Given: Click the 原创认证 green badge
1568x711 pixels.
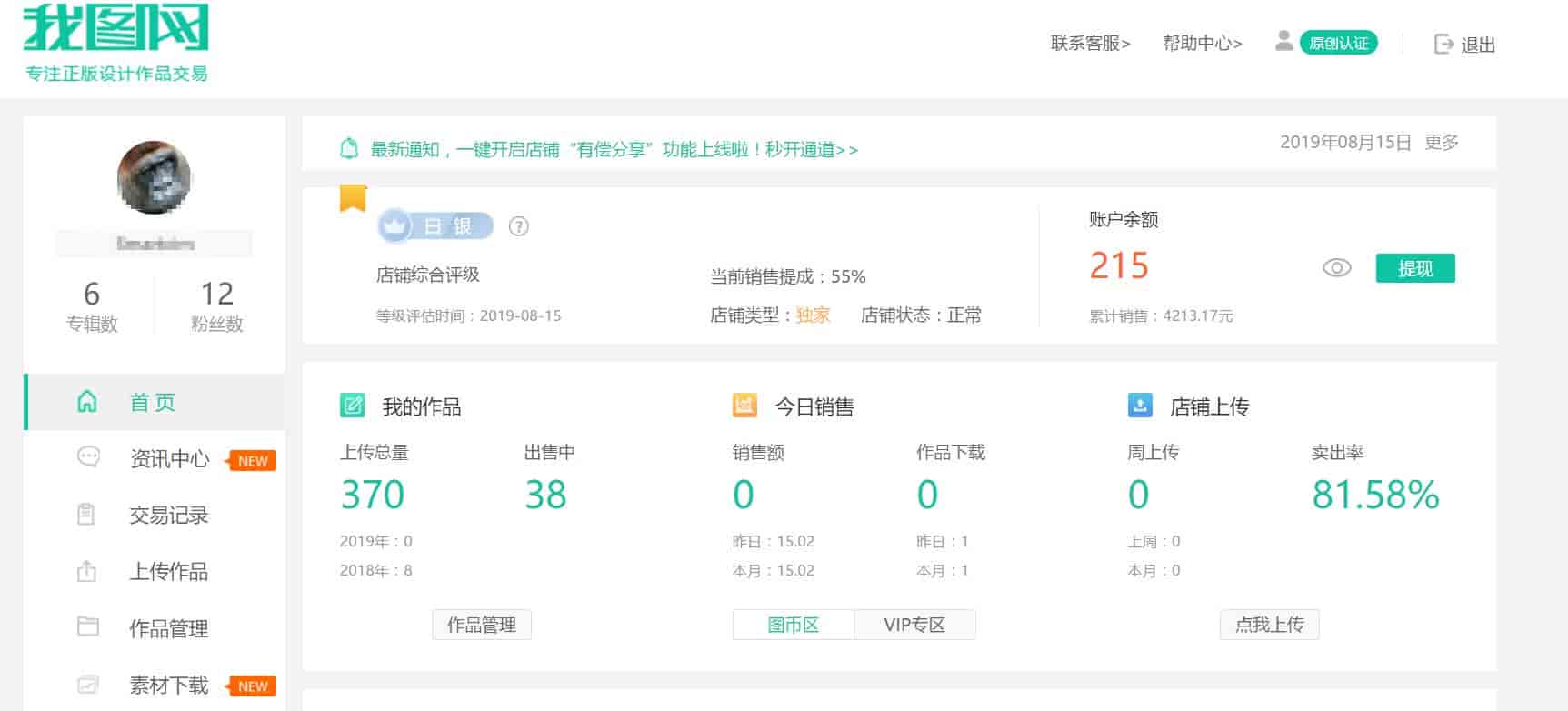Looking at the screenshot, I should [x=1338, y=43].
